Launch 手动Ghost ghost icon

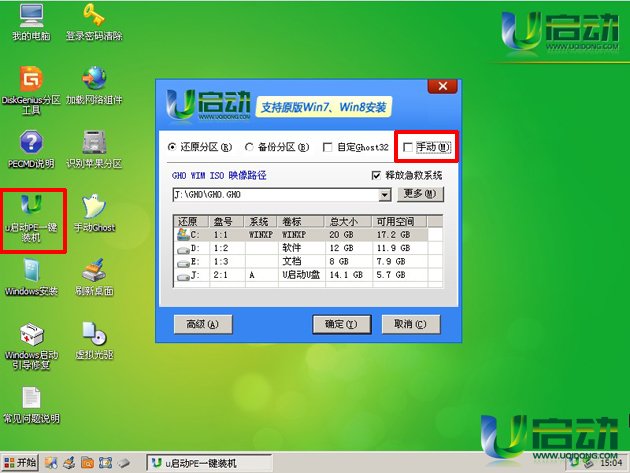94,213
